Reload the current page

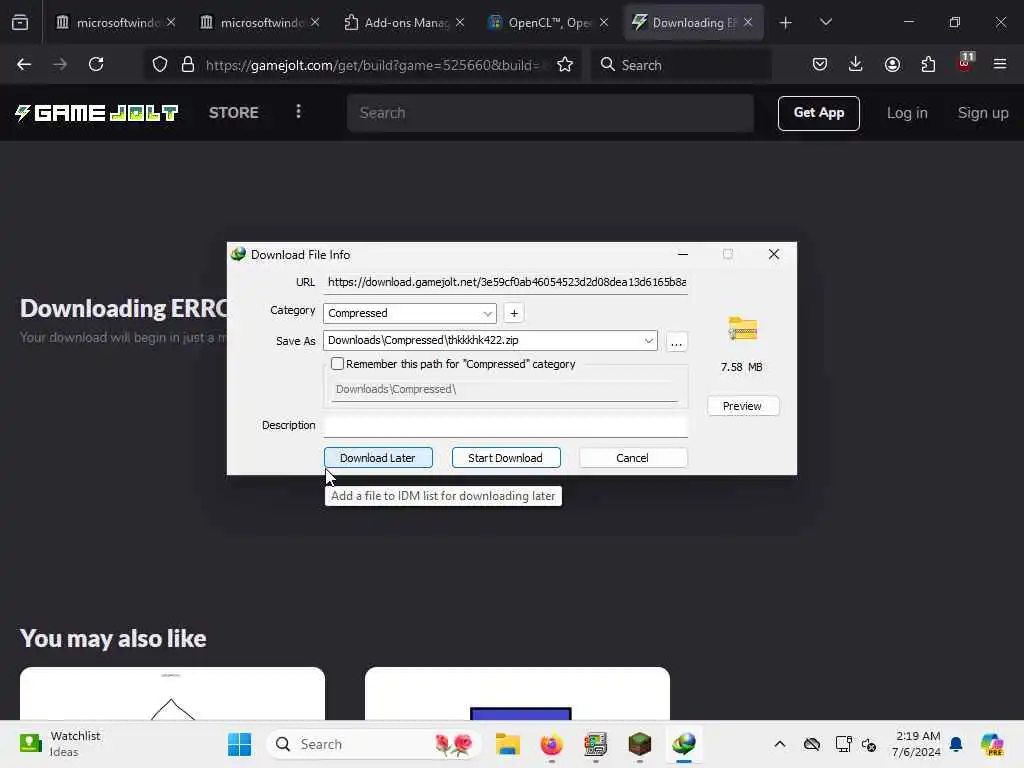click(x=96, y=64)
